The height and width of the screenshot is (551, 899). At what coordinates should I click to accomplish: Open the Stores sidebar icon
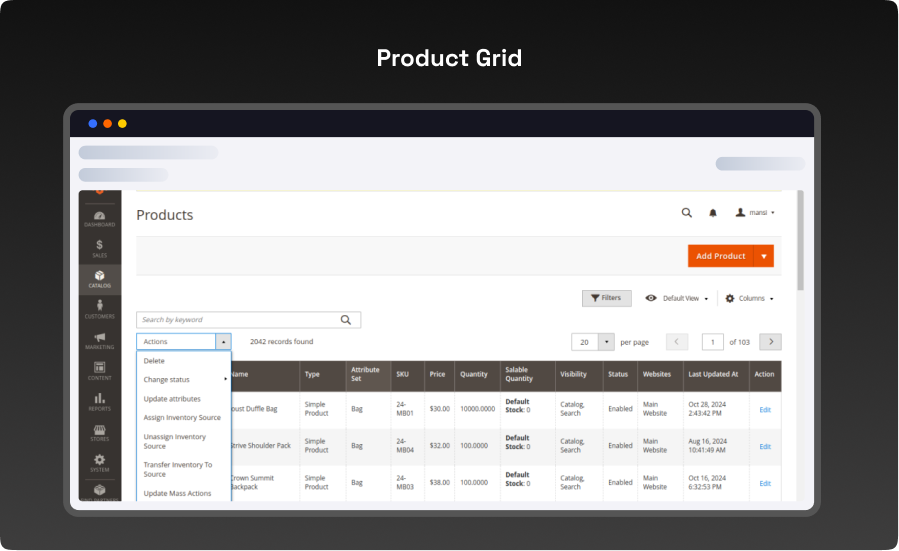(99, 433)
